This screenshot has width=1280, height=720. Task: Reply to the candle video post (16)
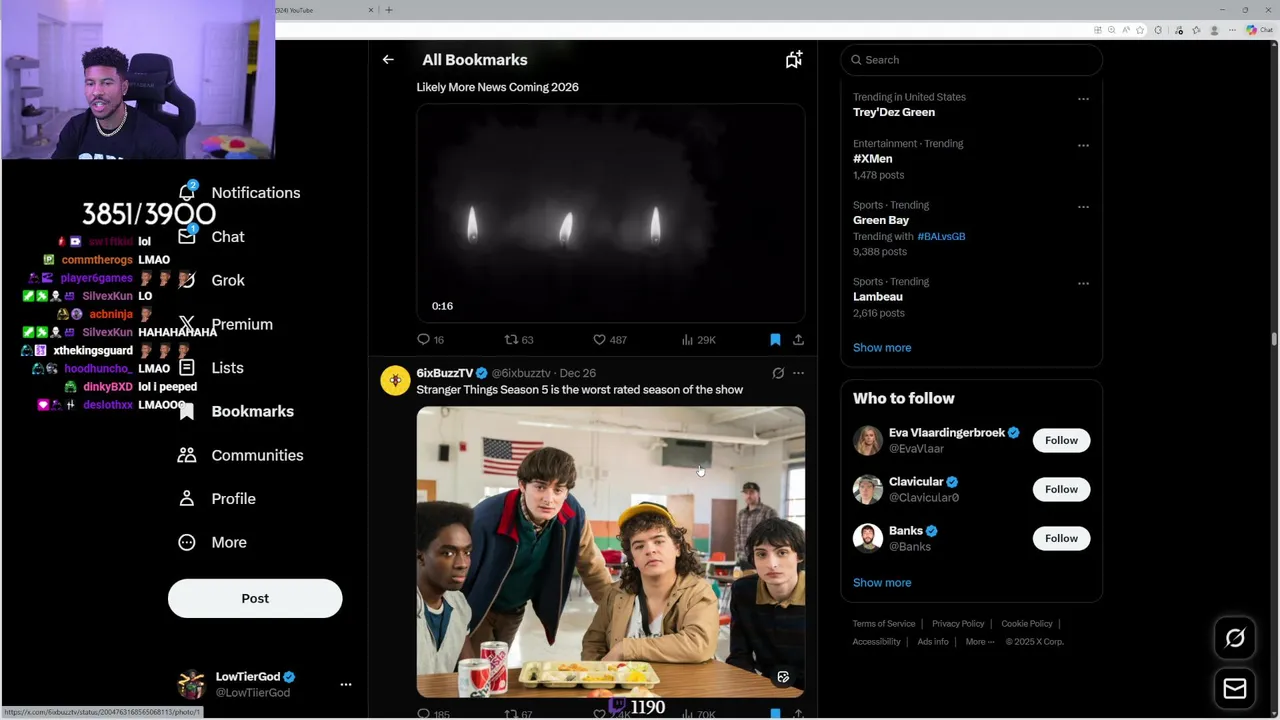tap(431, 340)
